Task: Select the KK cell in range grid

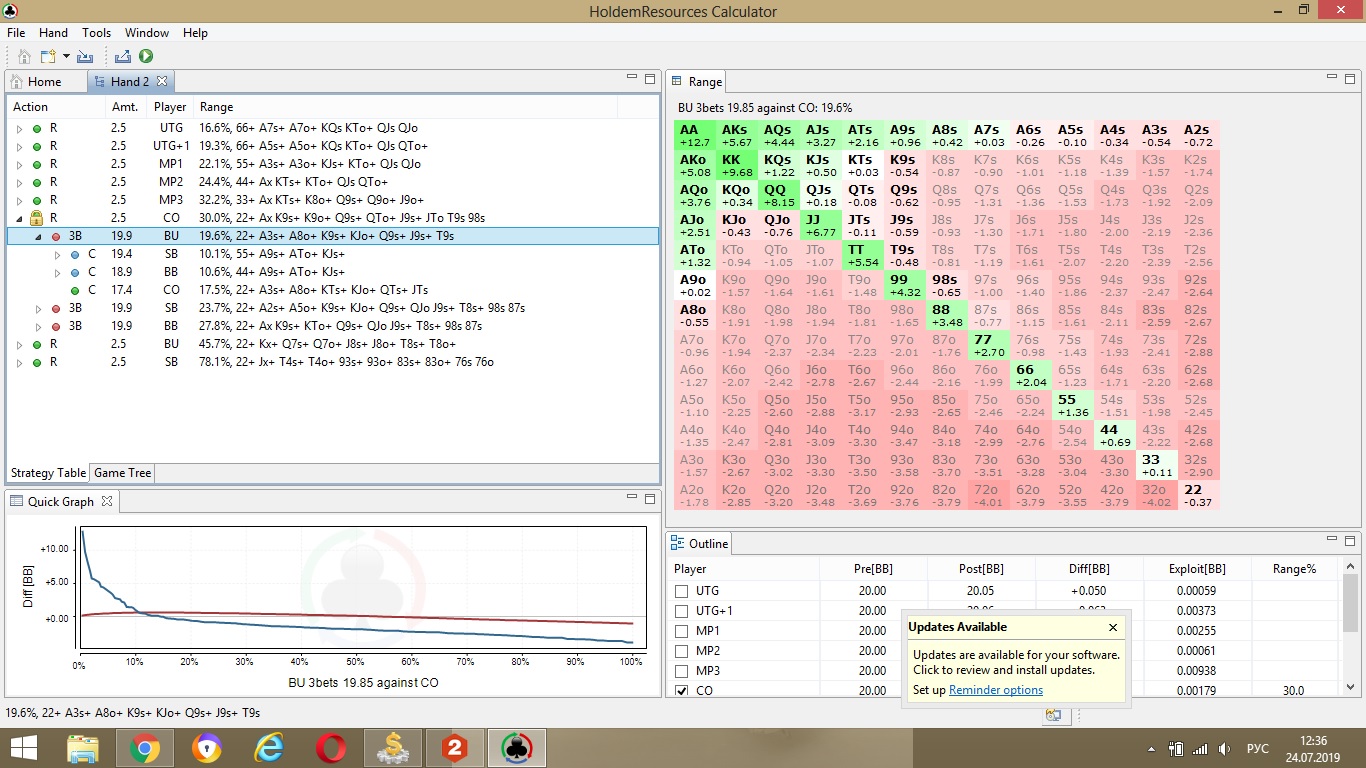Action: 737,165
